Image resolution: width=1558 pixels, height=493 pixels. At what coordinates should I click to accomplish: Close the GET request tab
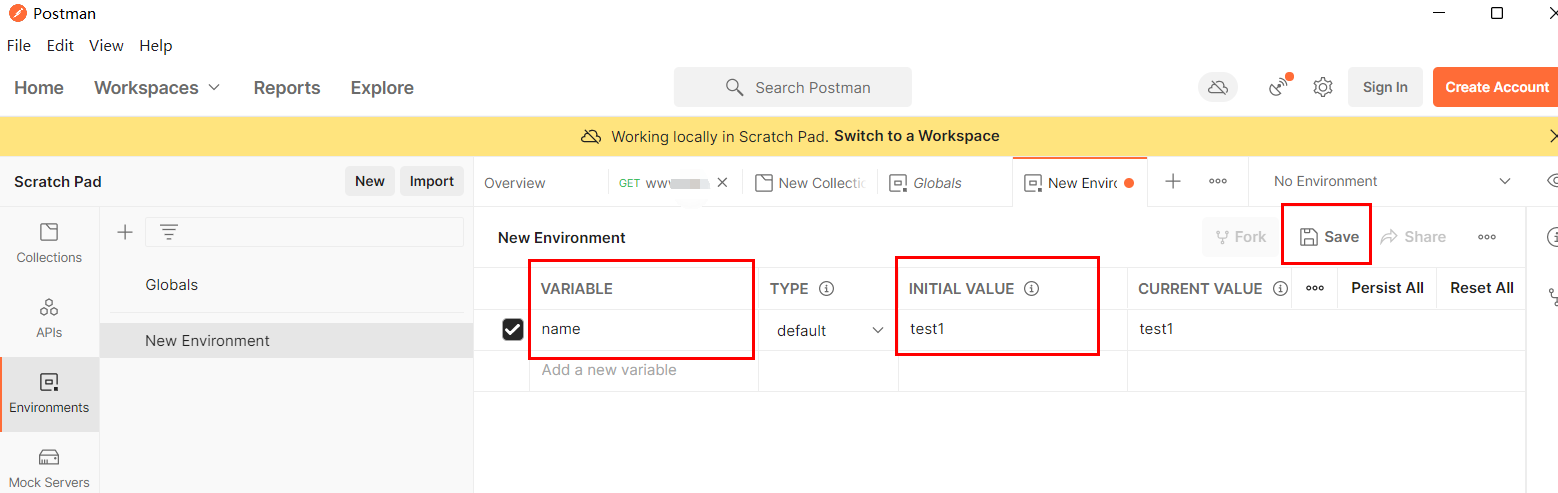click(722, 182)
